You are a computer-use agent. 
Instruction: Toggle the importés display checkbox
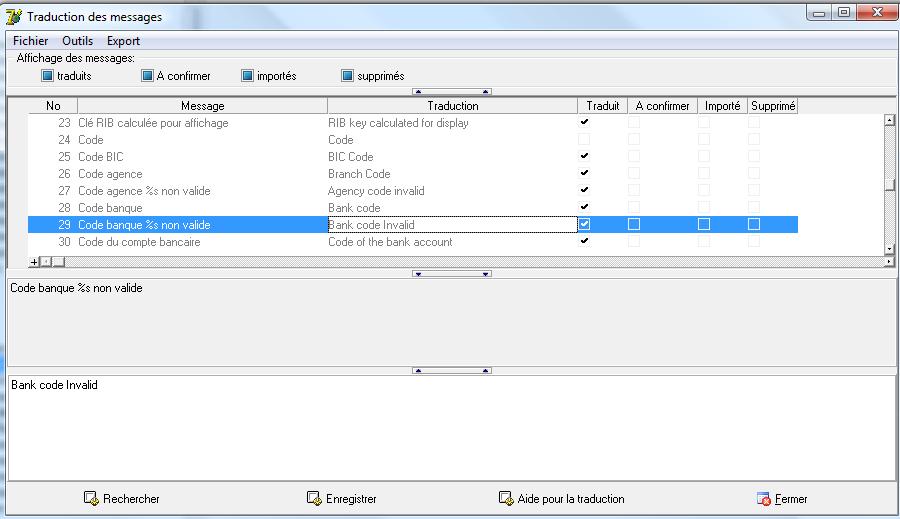tap(247, 76)
